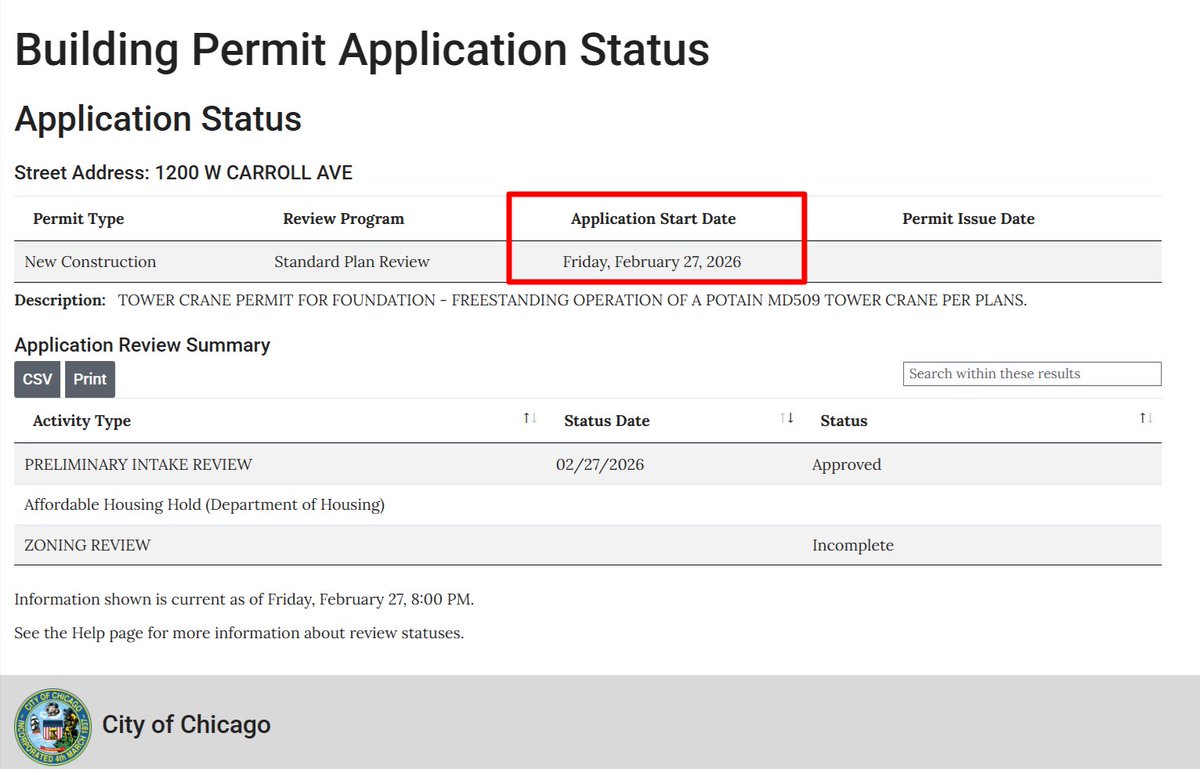
Task: Focus the Search within these results field
Action: click(1032, 374)
